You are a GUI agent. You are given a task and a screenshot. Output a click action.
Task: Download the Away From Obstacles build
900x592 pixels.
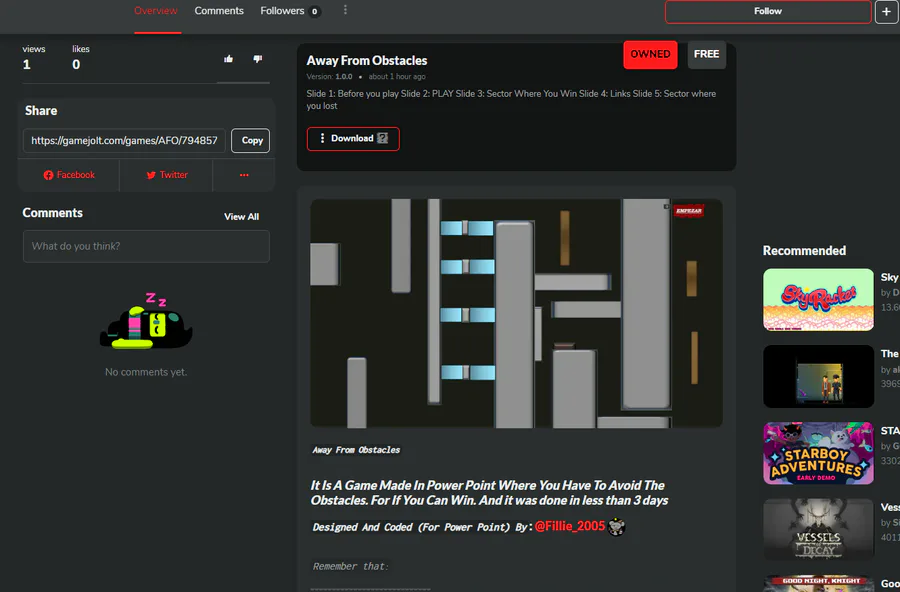click(353, 139)
